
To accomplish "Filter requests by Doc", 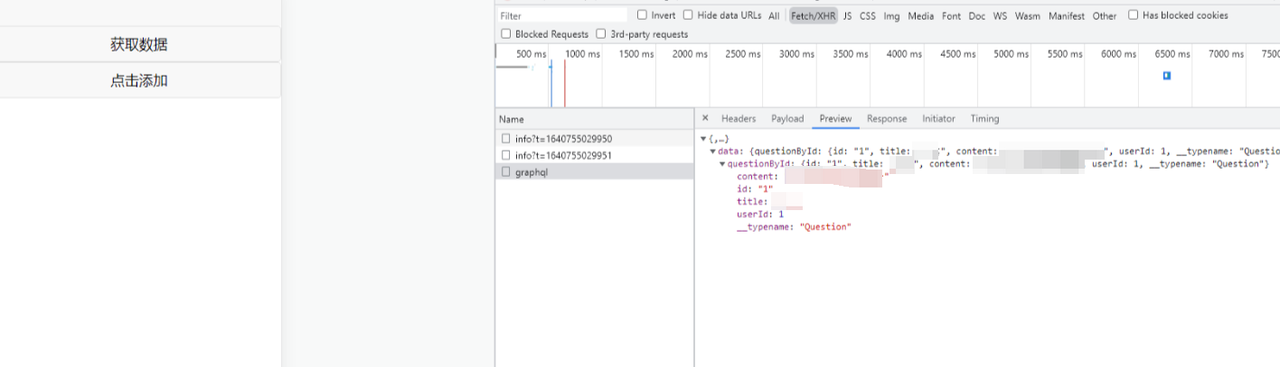I will click(977, 16).
